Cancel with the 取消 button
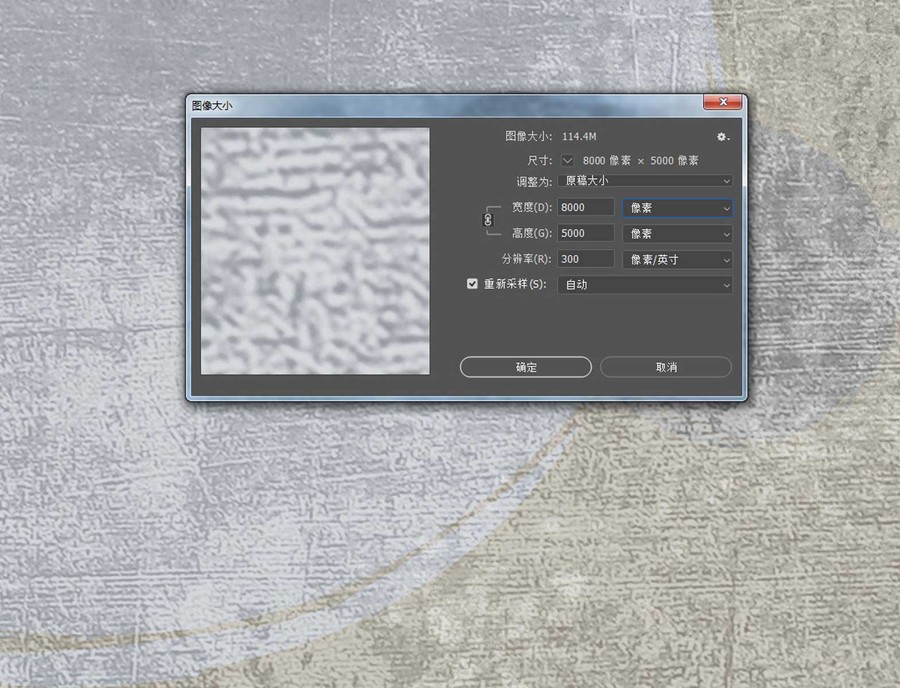 [x=666, y=367]
